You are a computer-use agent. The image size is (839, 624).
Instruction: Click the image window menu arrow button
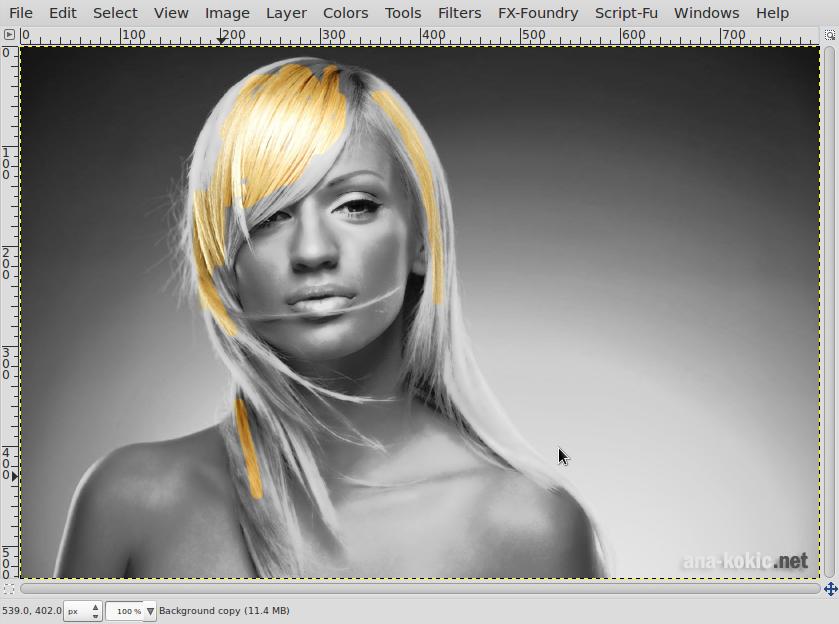tap(9, 33)
